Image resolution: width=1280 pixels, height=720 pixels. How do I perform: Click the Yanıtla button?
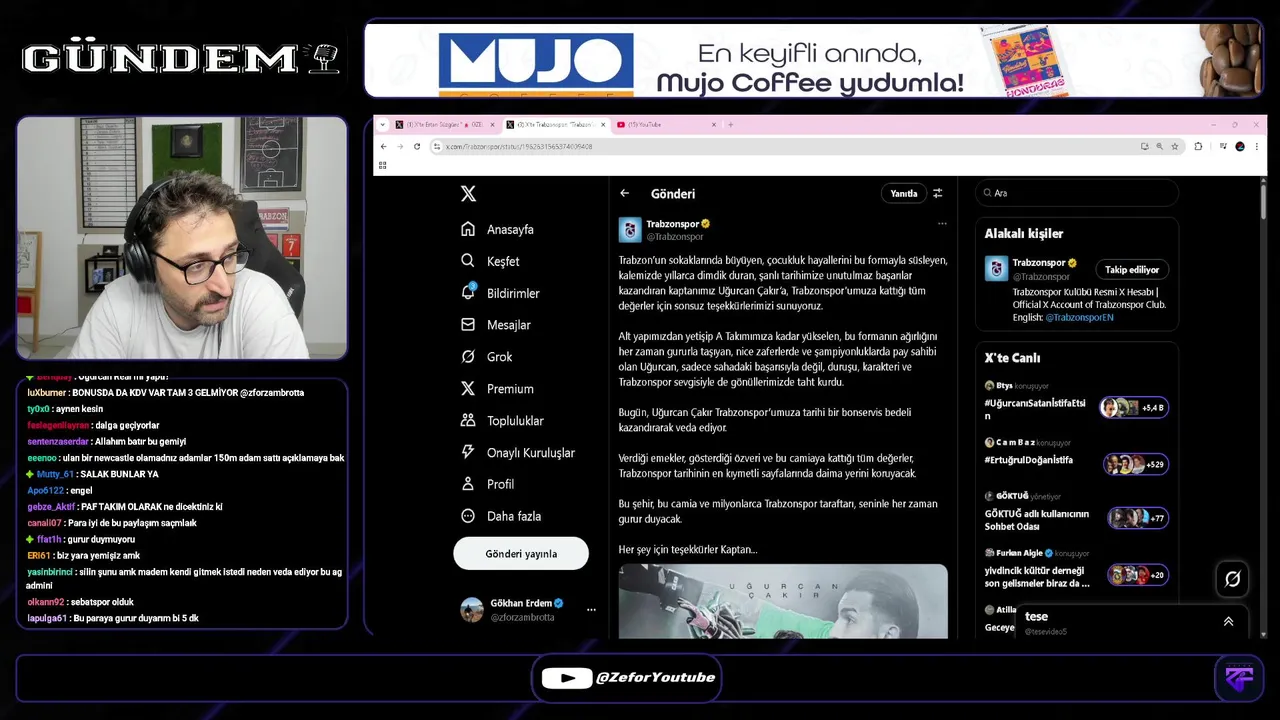point(904,194)
